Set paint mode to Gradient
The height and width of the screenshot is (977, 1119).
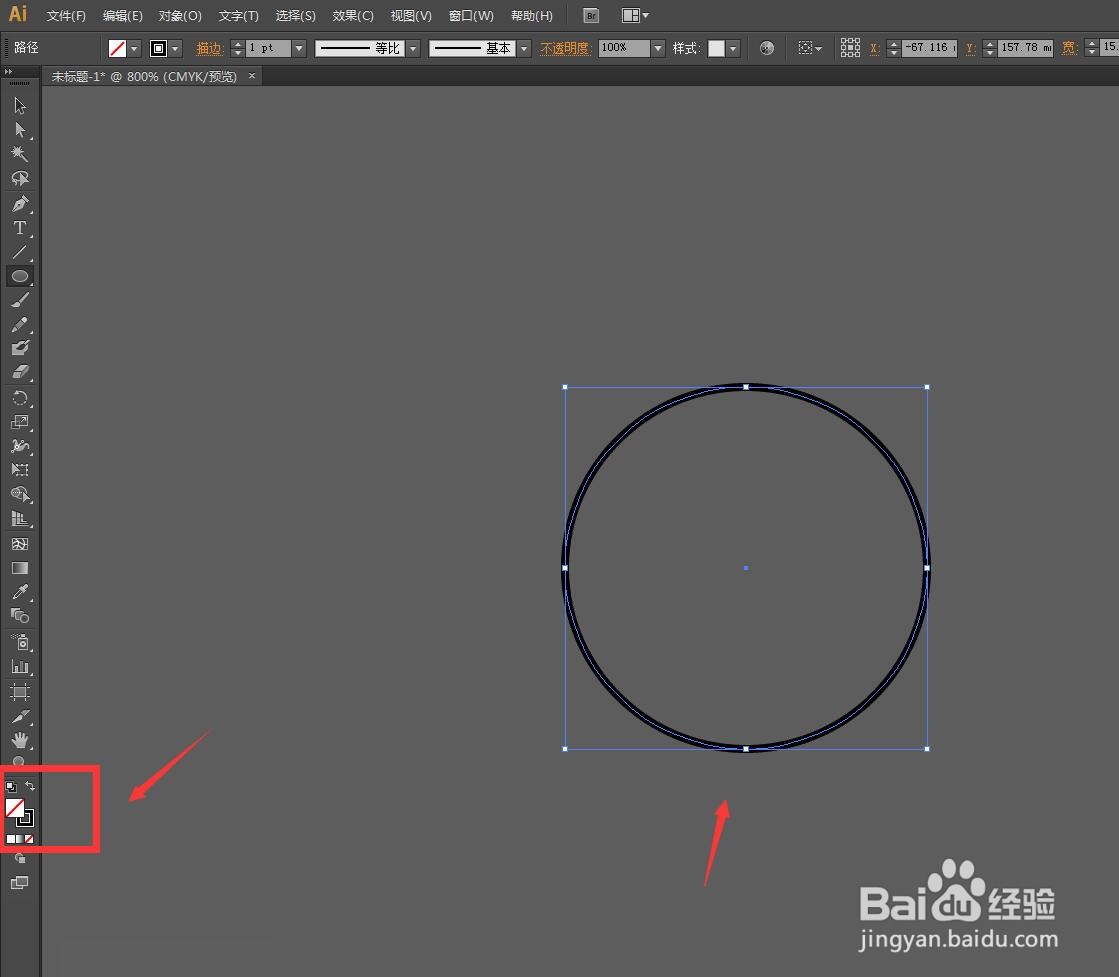pos(19,839)
